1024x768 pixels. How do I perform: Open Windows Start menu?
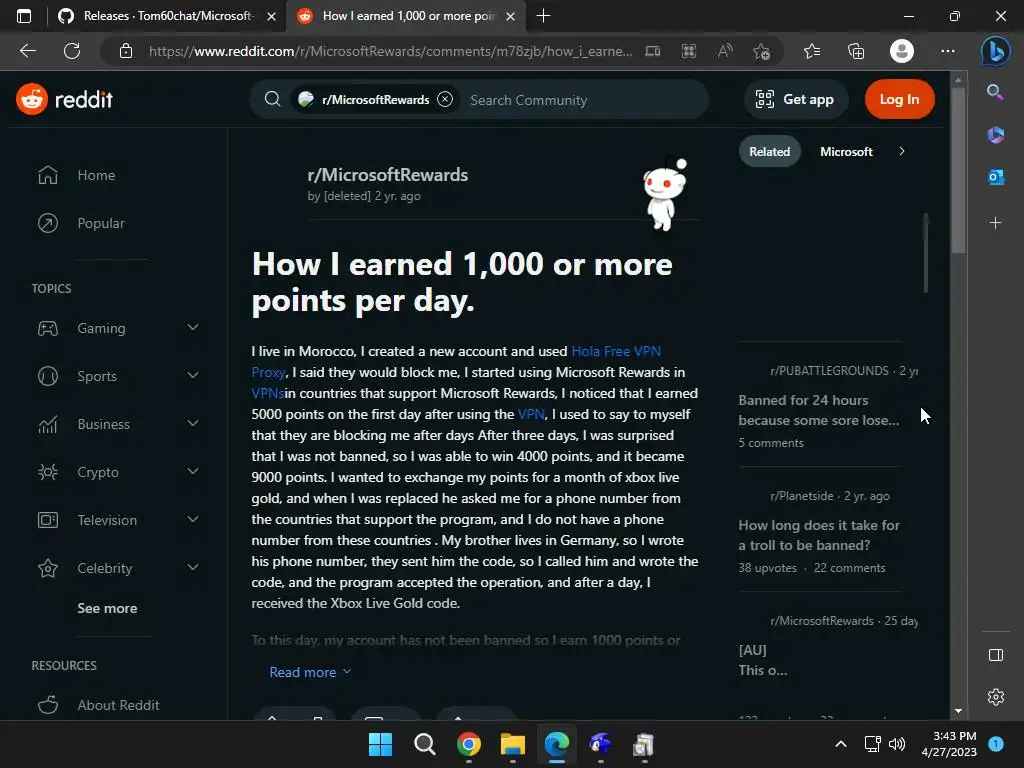(x=380, y=744)
